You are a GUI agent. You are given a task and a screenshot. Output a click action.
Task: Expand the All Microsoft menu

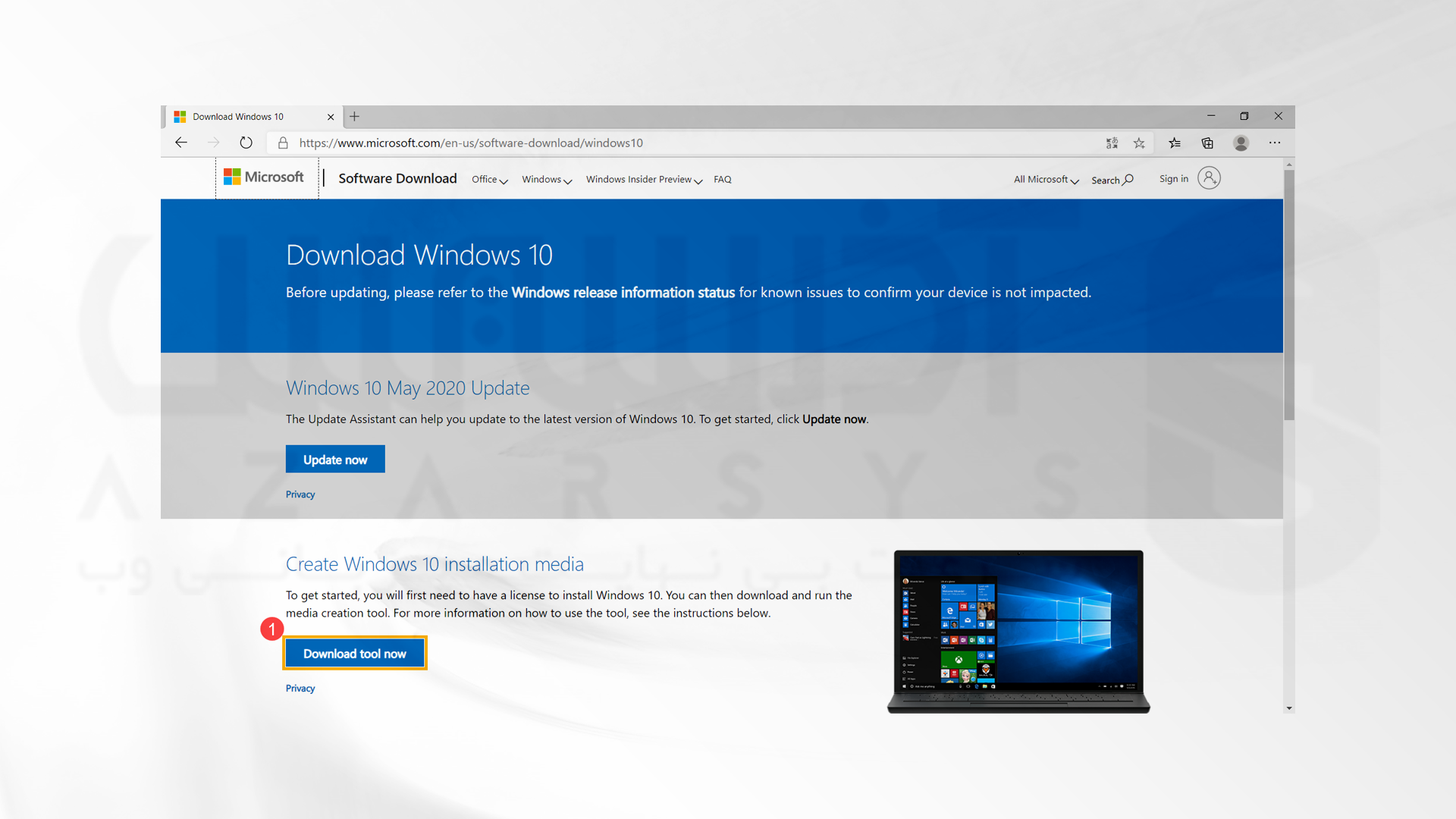click(1046, 180)
